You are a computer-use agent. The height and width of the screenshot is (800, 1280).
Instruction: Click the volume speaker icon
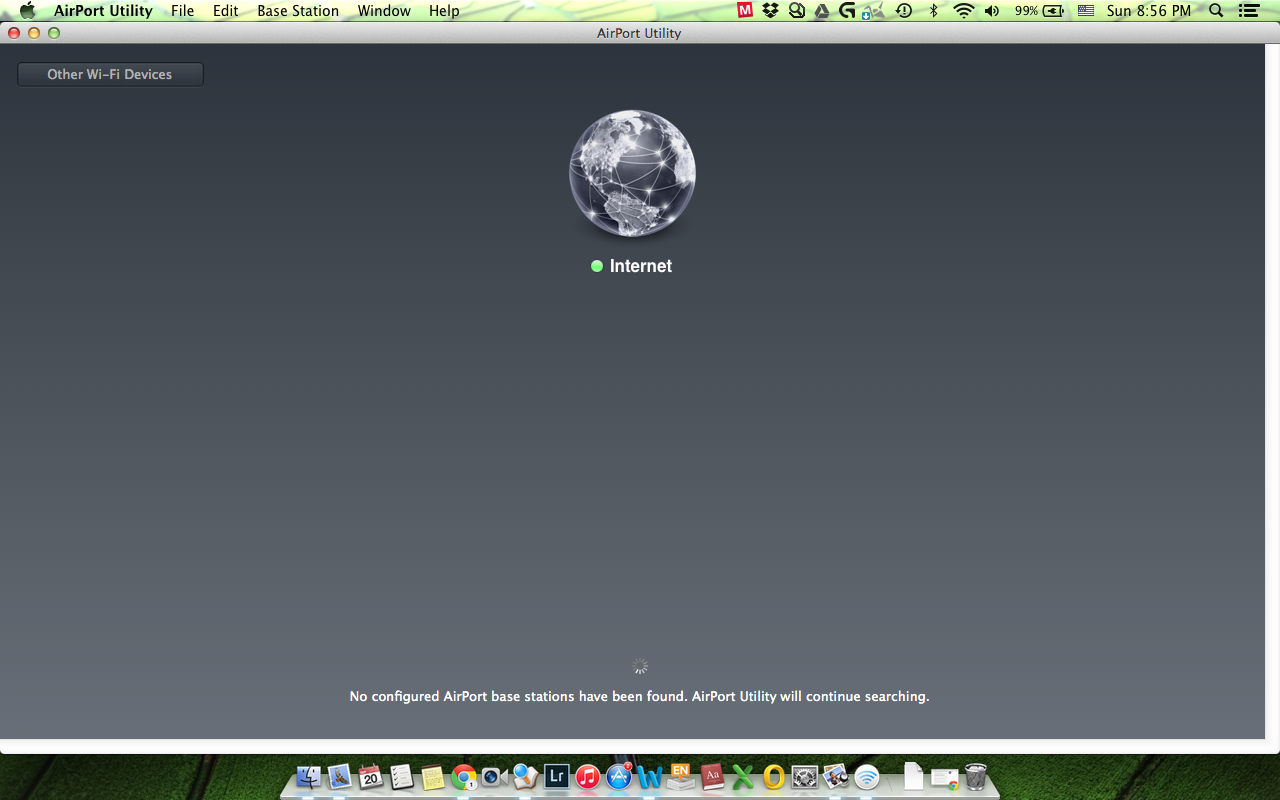point(992,11)
